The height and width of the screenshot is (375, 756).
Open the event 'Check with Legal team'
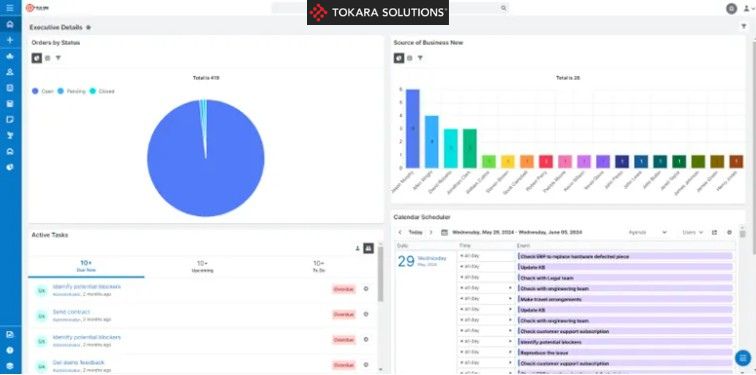[x=625, y=278]
